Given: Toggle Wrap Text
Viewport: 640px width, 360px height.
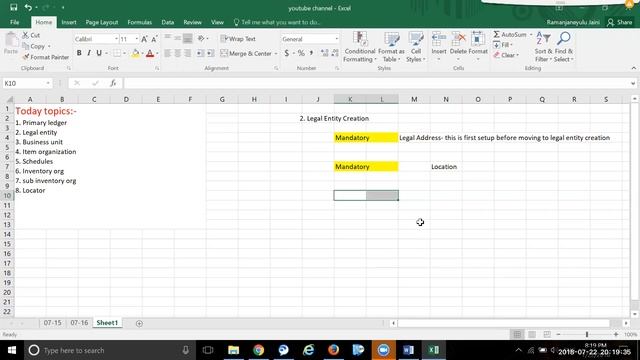Looking at the screenshot, I should pos(238,39).
